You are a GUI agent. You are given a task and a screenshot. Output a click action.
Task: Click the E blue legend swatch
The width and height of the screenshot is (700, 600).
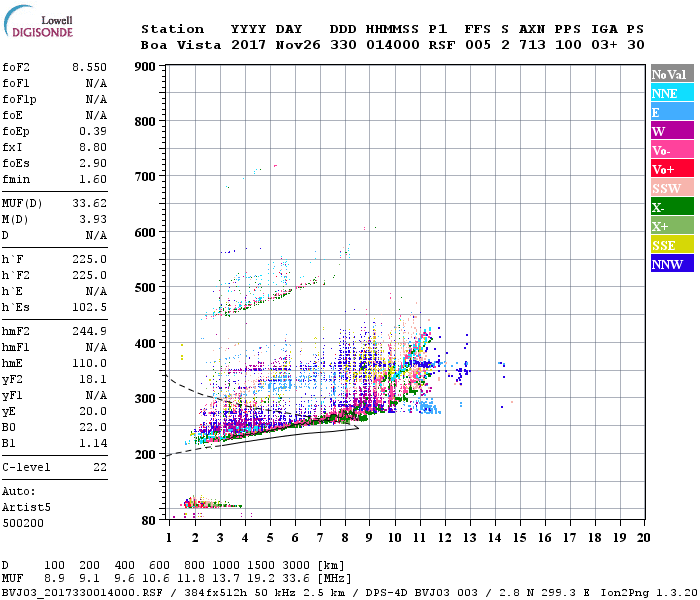[672, 112]
